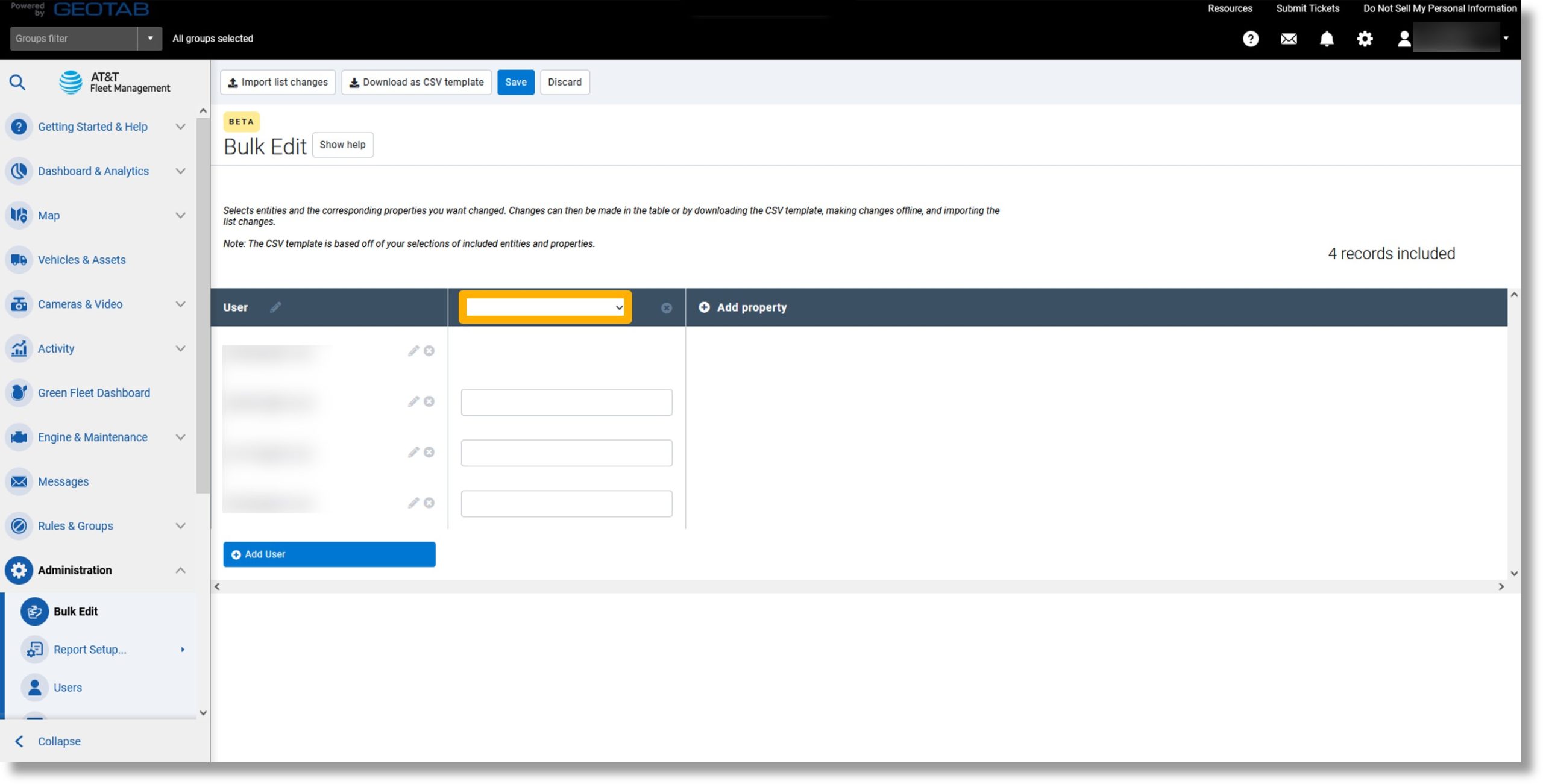
Task: Click the edit pencil for the second user row
Action: click(x=413, y=401)
